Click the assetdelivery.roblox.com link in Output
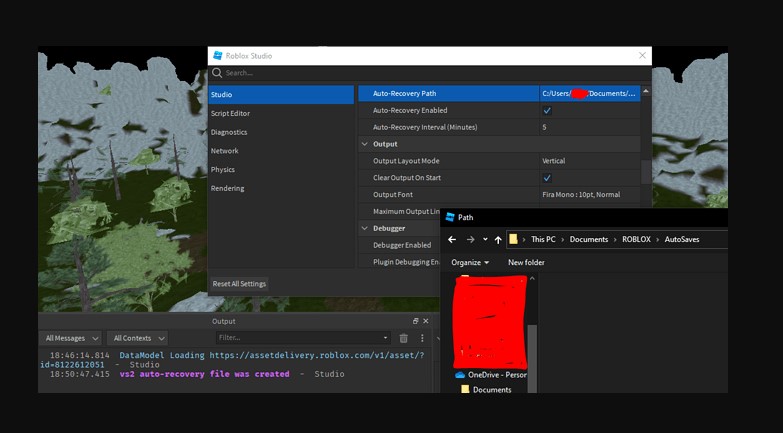The width and height of the screenshot is (783, 433). click(x=232, y=360)
